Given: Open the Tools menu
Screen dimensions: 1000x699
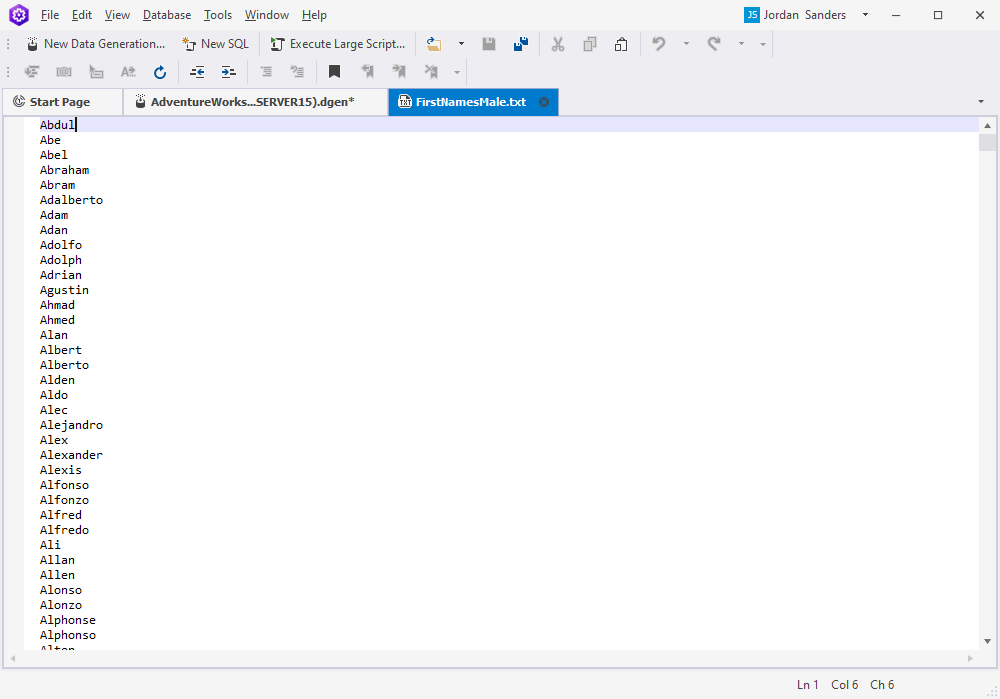Looking at the screenshot, I should coord(217,15).
